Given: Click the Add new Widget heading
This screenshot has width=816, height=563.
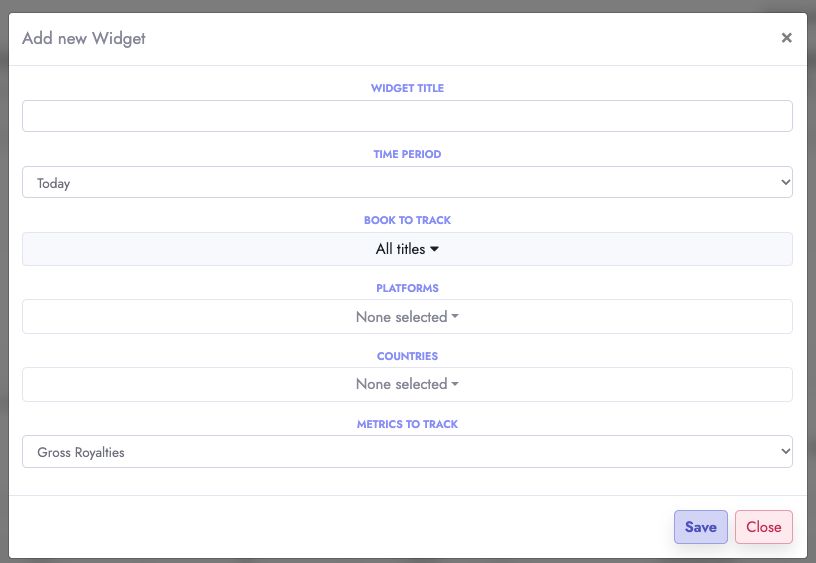Looking at the screenshot, I should point(84,39).
